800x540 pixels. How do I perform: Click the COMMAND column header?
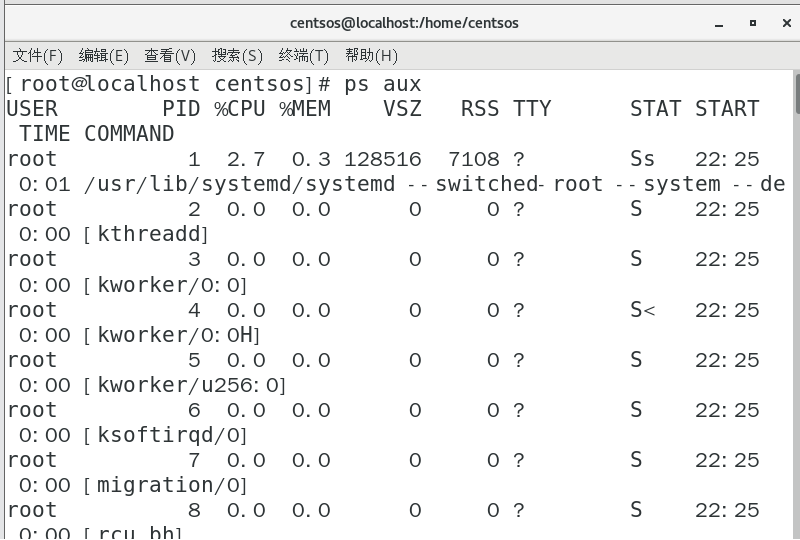point(129,134)
